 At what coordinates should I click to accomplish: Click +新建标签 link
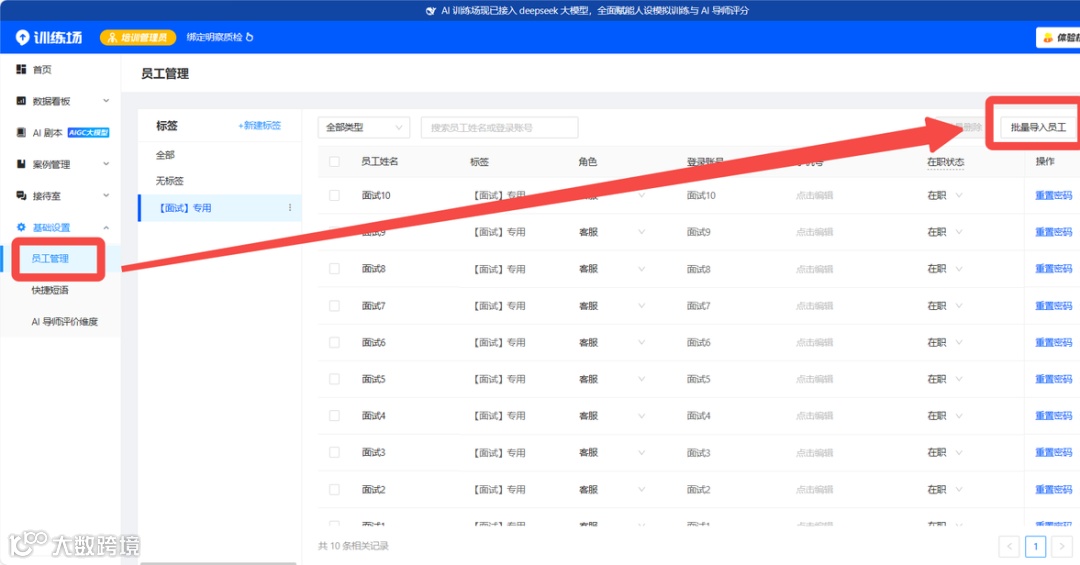[260, 125]
